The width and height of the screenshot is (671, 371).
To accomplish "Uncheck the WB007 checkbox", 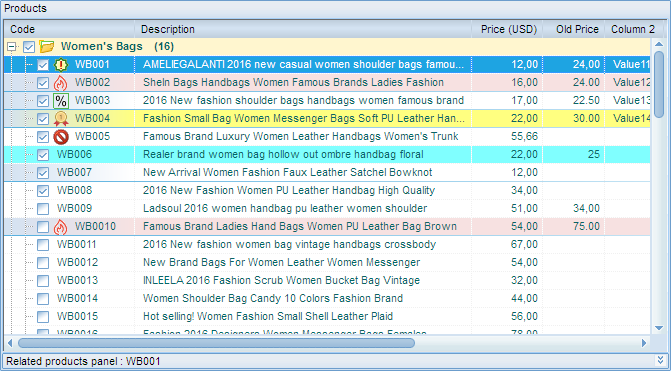I will click(43, 172).
